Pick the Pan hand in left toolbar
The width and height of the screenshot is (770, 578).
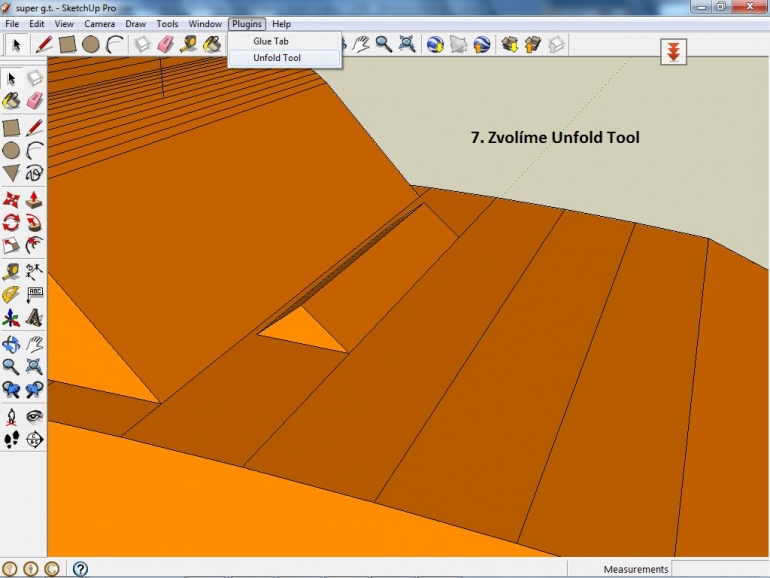[34, 345]
